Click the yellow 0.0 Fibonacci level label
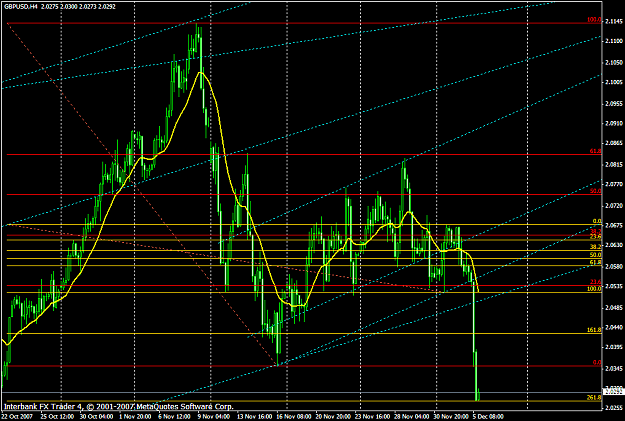This screenshot has width=625, height=421. pos(597,221)
